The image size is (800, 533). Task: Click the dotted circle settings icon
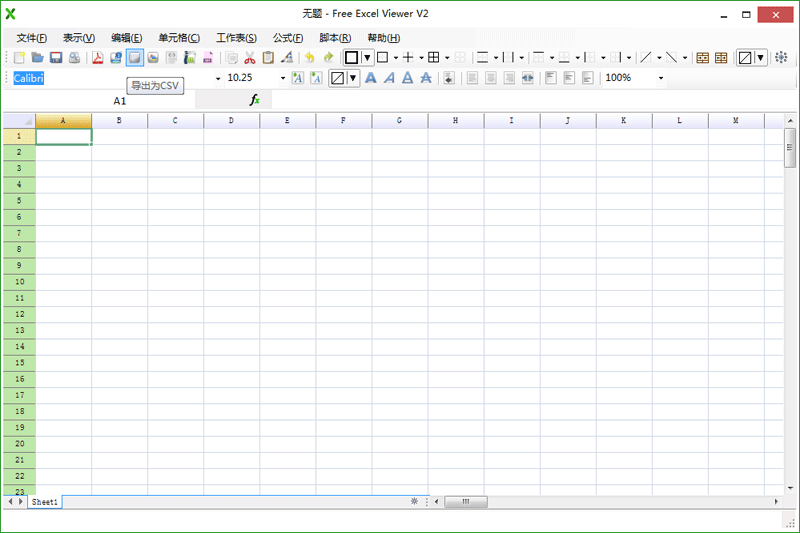(x=781, y=58)
